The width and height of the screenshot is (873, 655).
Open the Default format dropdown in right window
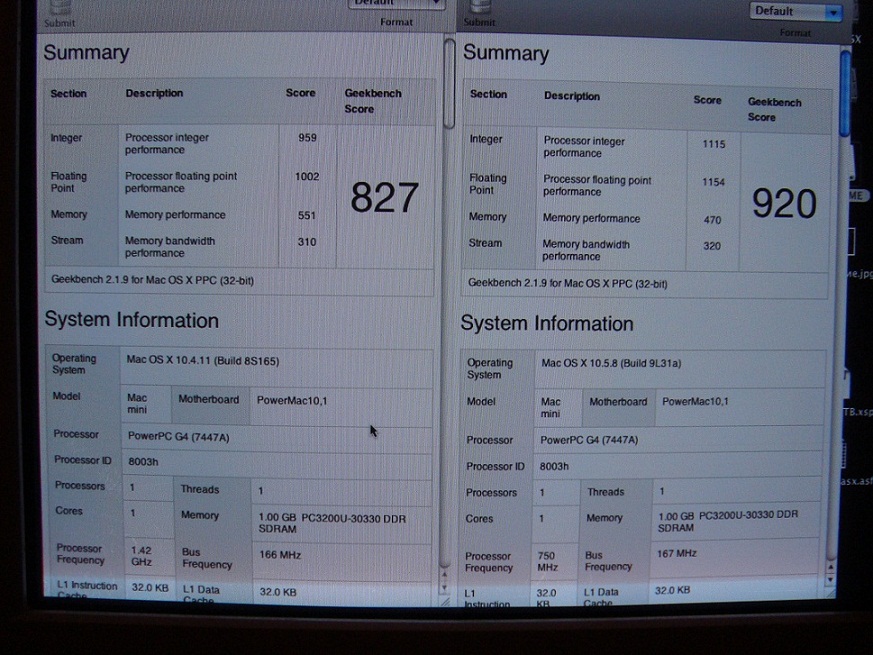796,11
